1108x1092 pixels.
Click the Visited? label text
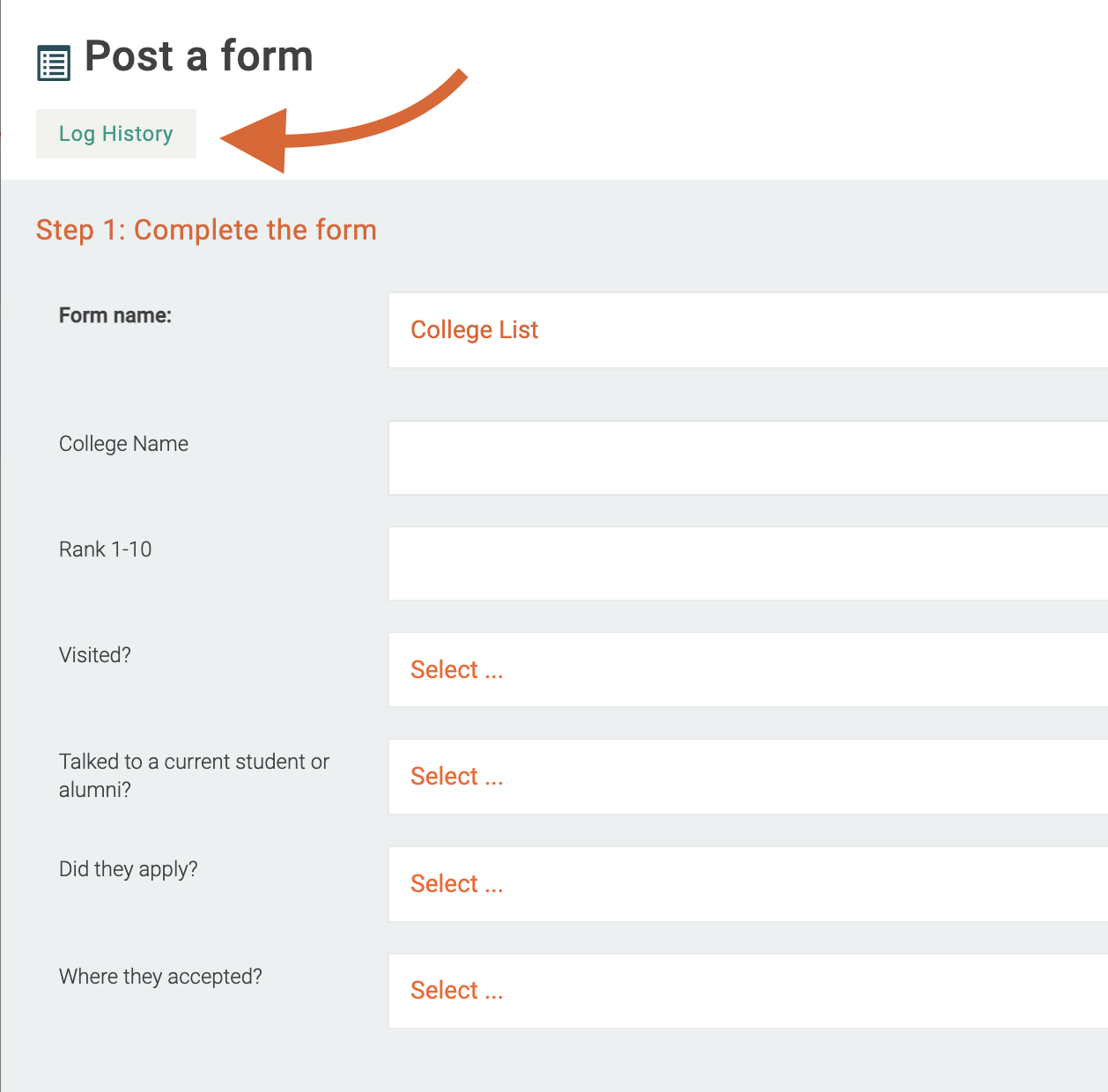pos(95,655)
